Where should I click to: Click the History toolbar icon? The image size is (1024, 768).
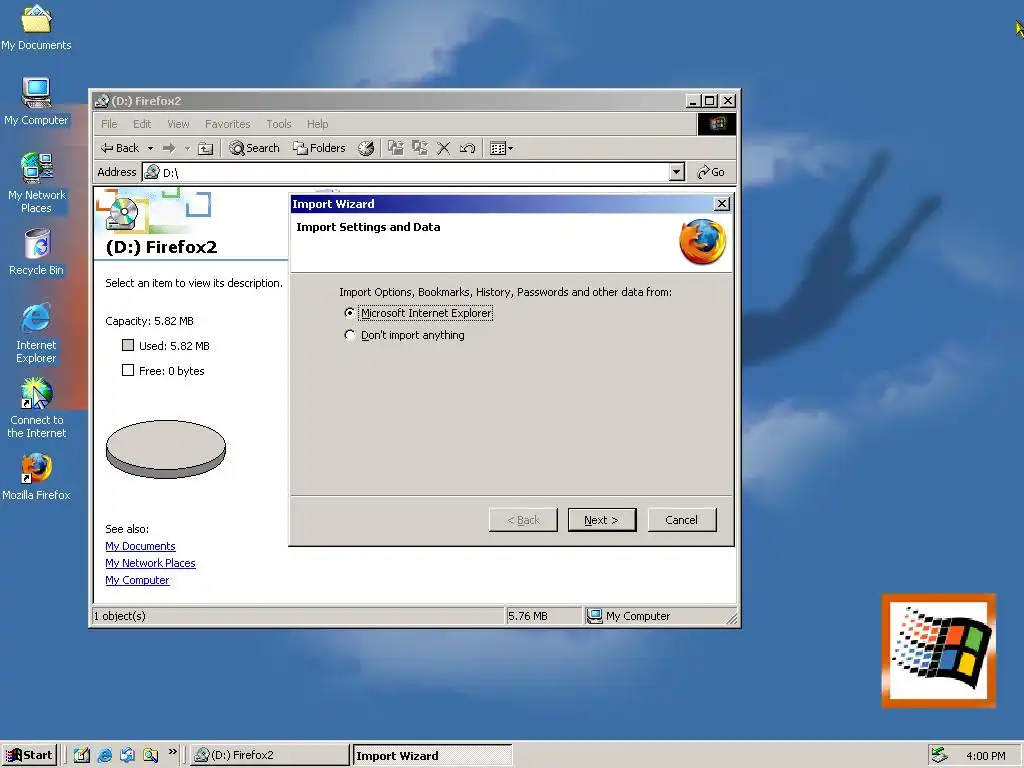coord(366,148)
